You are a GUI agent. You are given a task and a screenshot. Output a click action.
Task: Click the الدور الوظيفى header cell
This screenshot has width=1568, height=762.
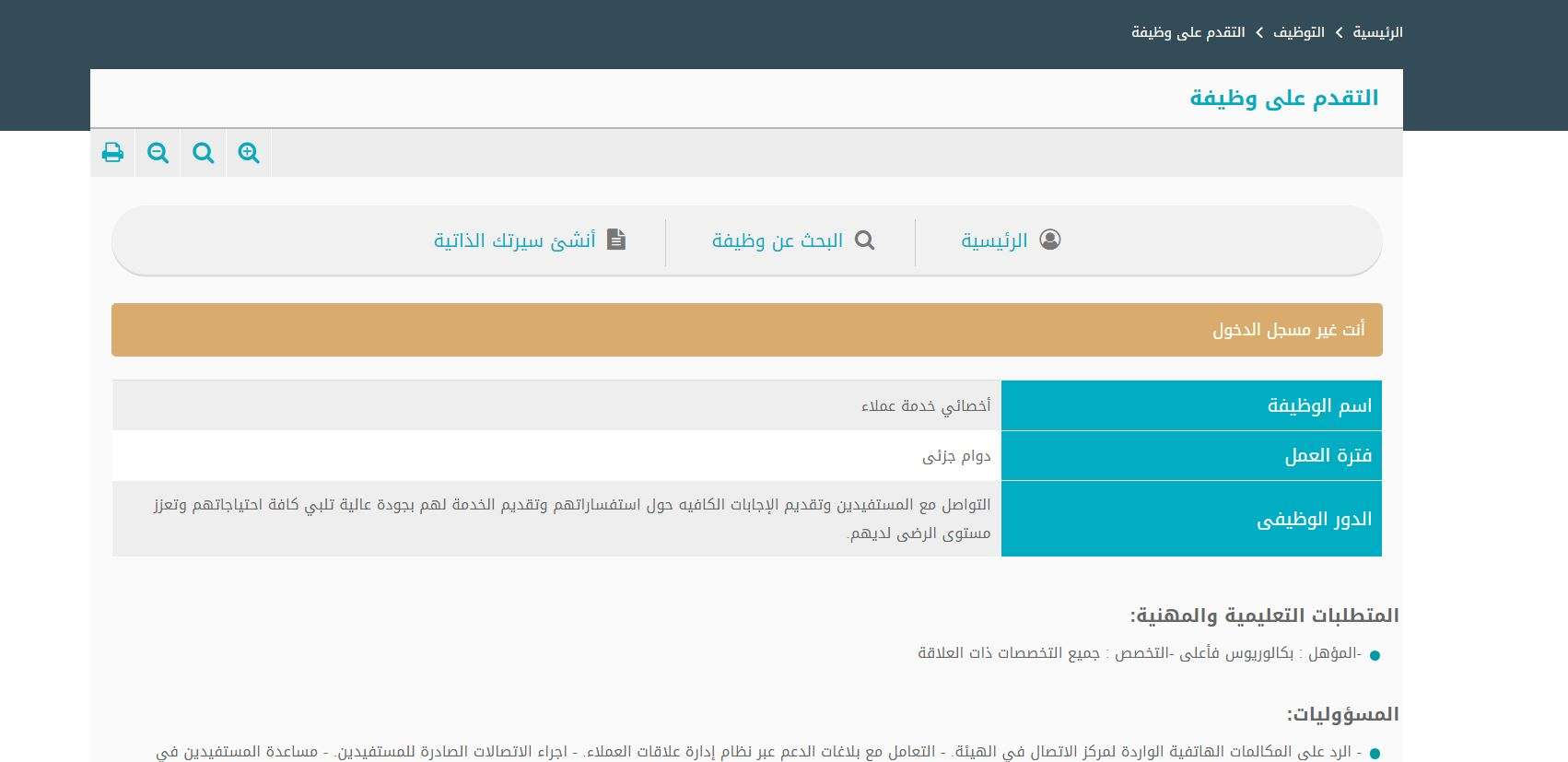[1191, 519]
